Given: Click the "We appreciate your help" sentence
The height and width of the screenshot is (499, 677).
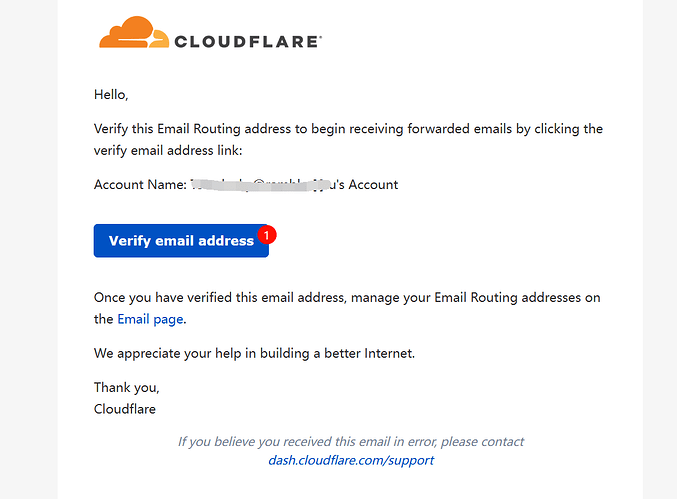Looking at the screenshot, I should coord(254,353).
